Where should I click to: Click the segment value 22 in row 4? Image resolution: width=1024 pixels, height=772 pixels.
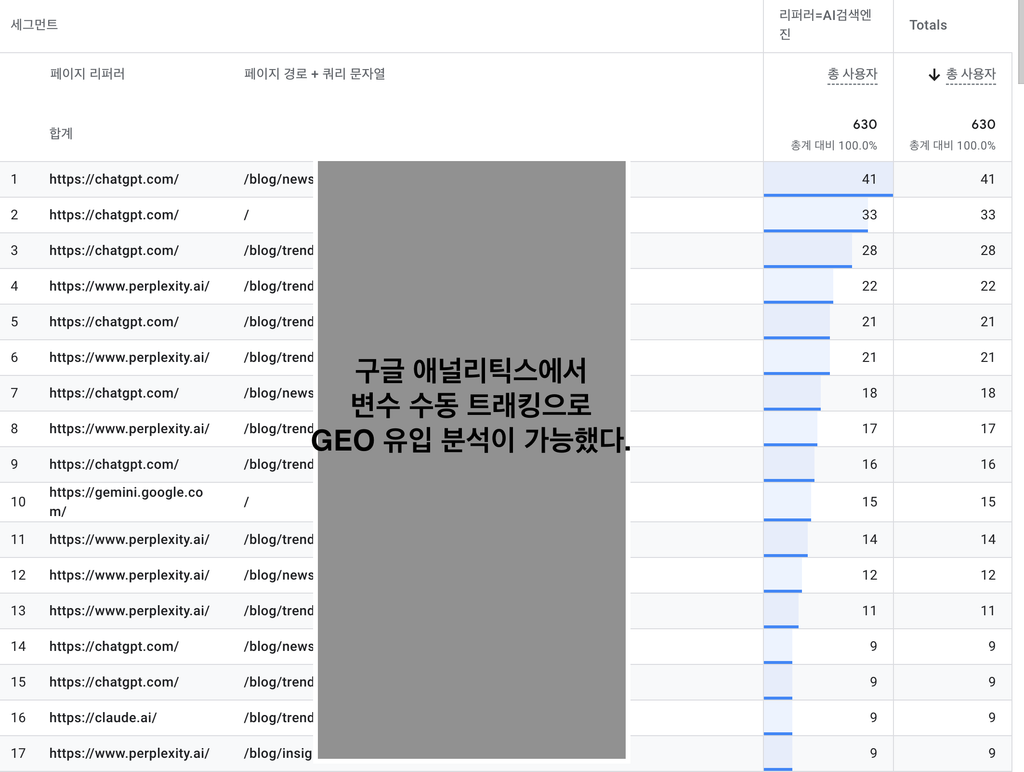click(x=869, y=286)
